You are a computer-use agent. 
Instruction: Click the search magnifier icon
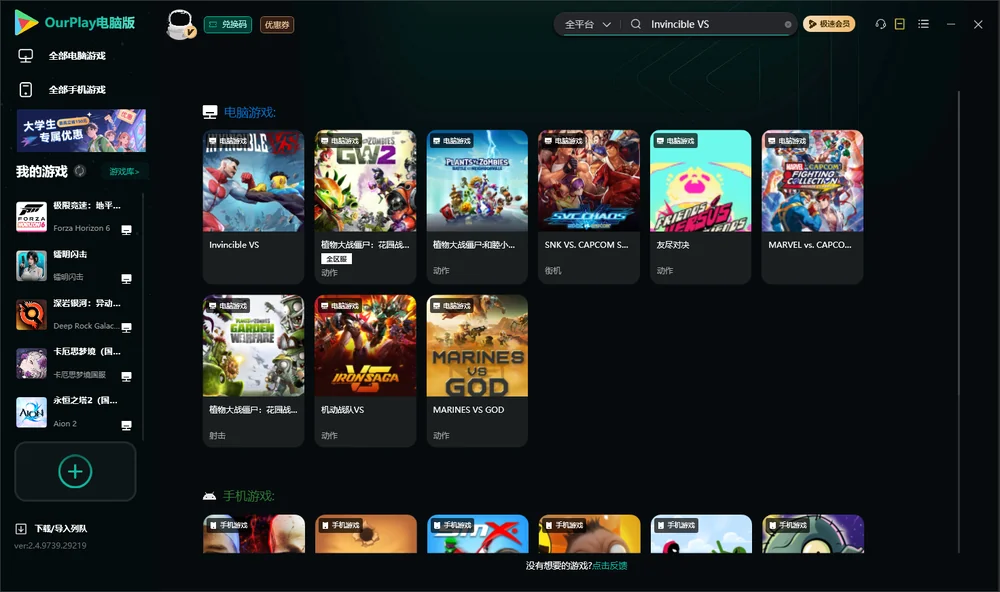tap(635, 24)
